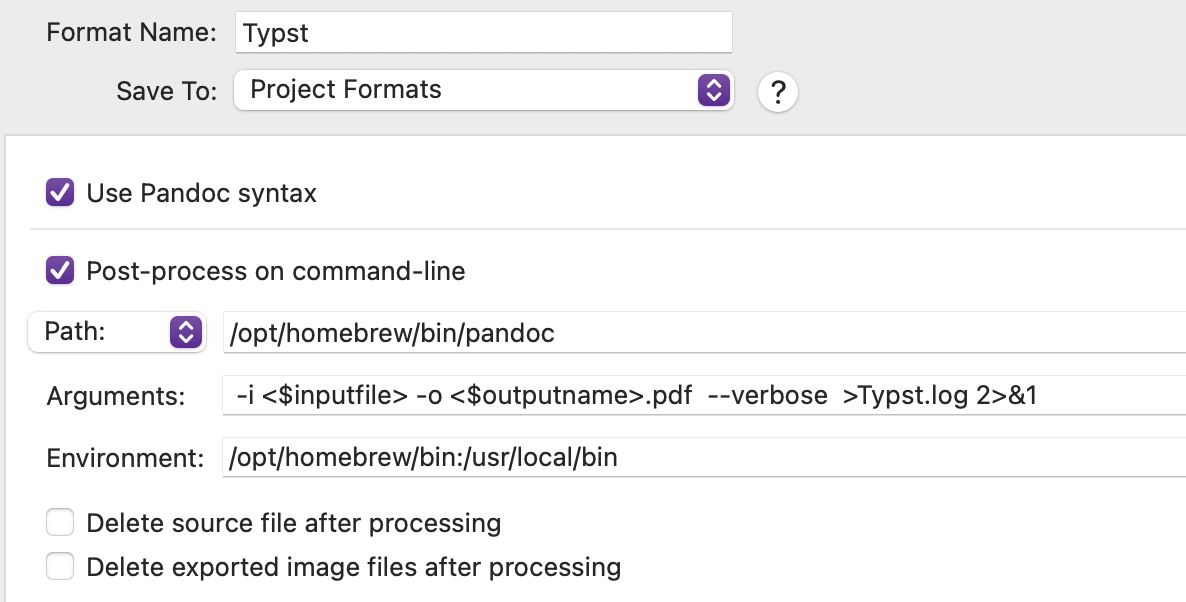The width and height of the screenshot is (1186, 602).
Task: Click the Environment label
Action: pyautogui.click(x=125, y=459)
